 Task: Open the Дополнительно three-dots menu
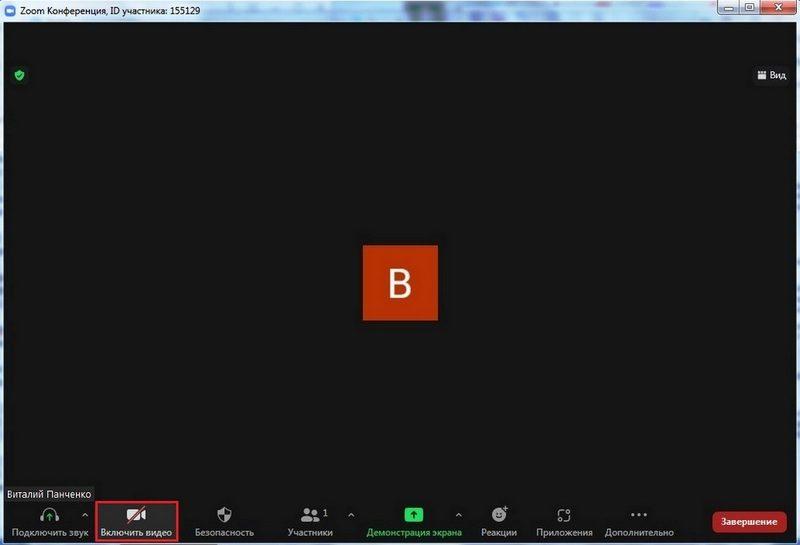point(639,522)
